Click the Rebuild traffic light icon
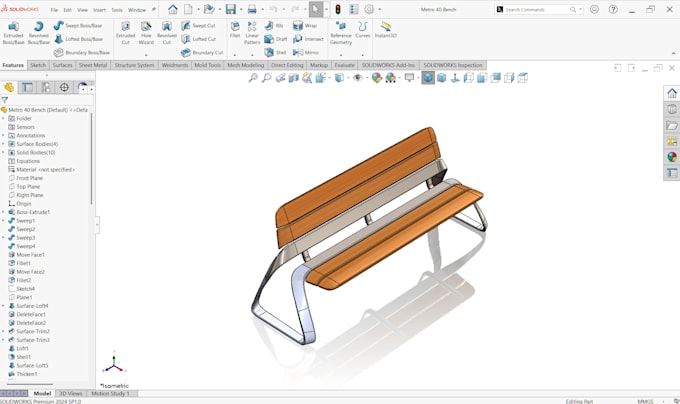 [338, 9]
